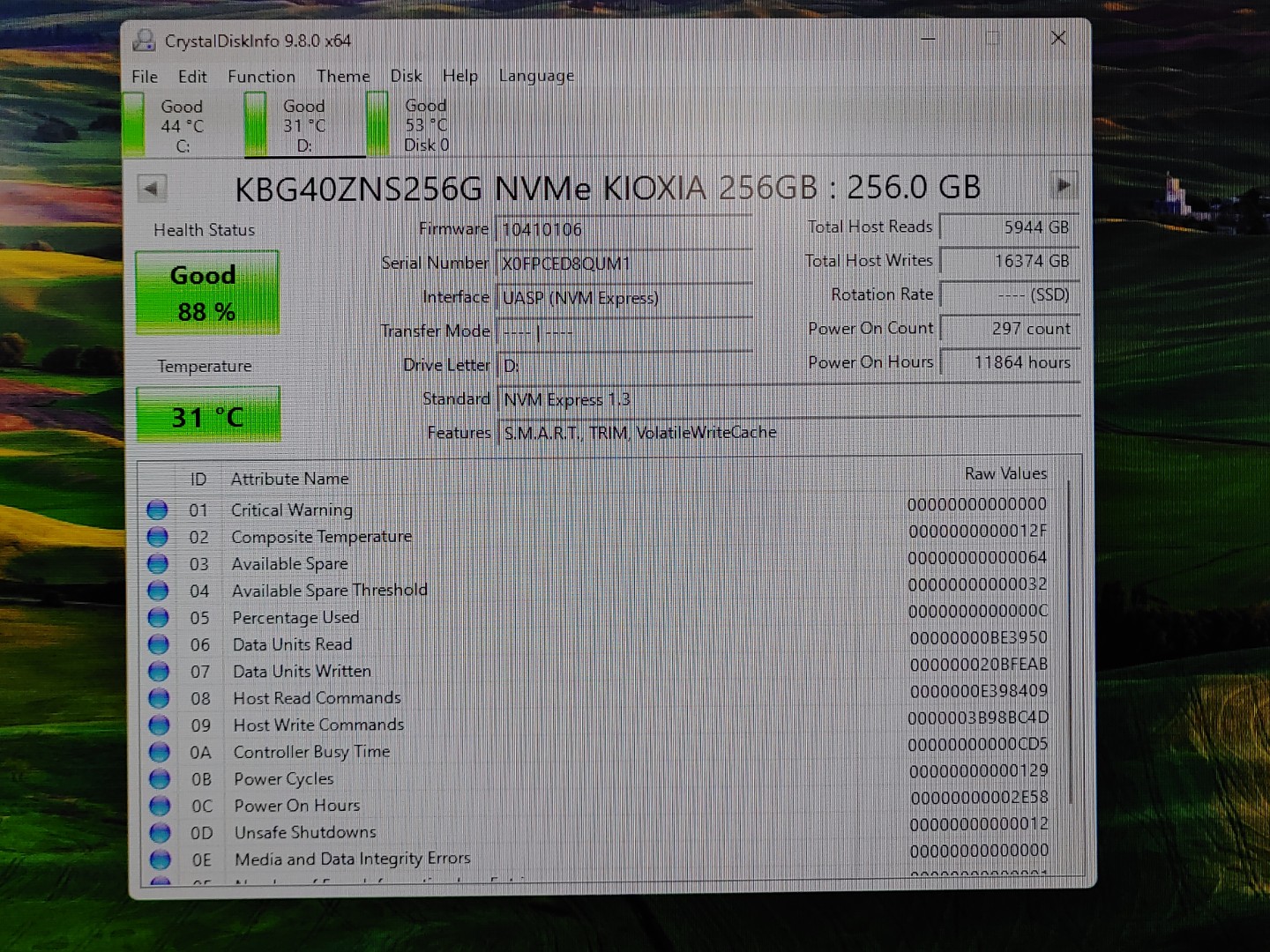This screenshot has height=952, width=1270.
Task: Go to previous disk with left arrow
Action: coord(152,188)
